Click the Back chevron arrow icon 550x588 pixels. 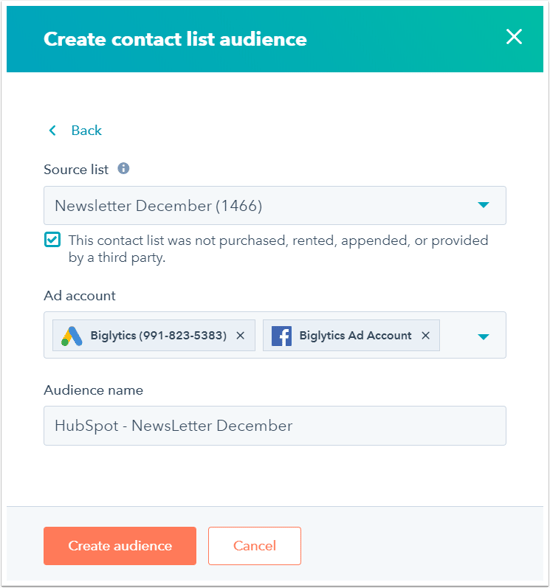point(52,130)
